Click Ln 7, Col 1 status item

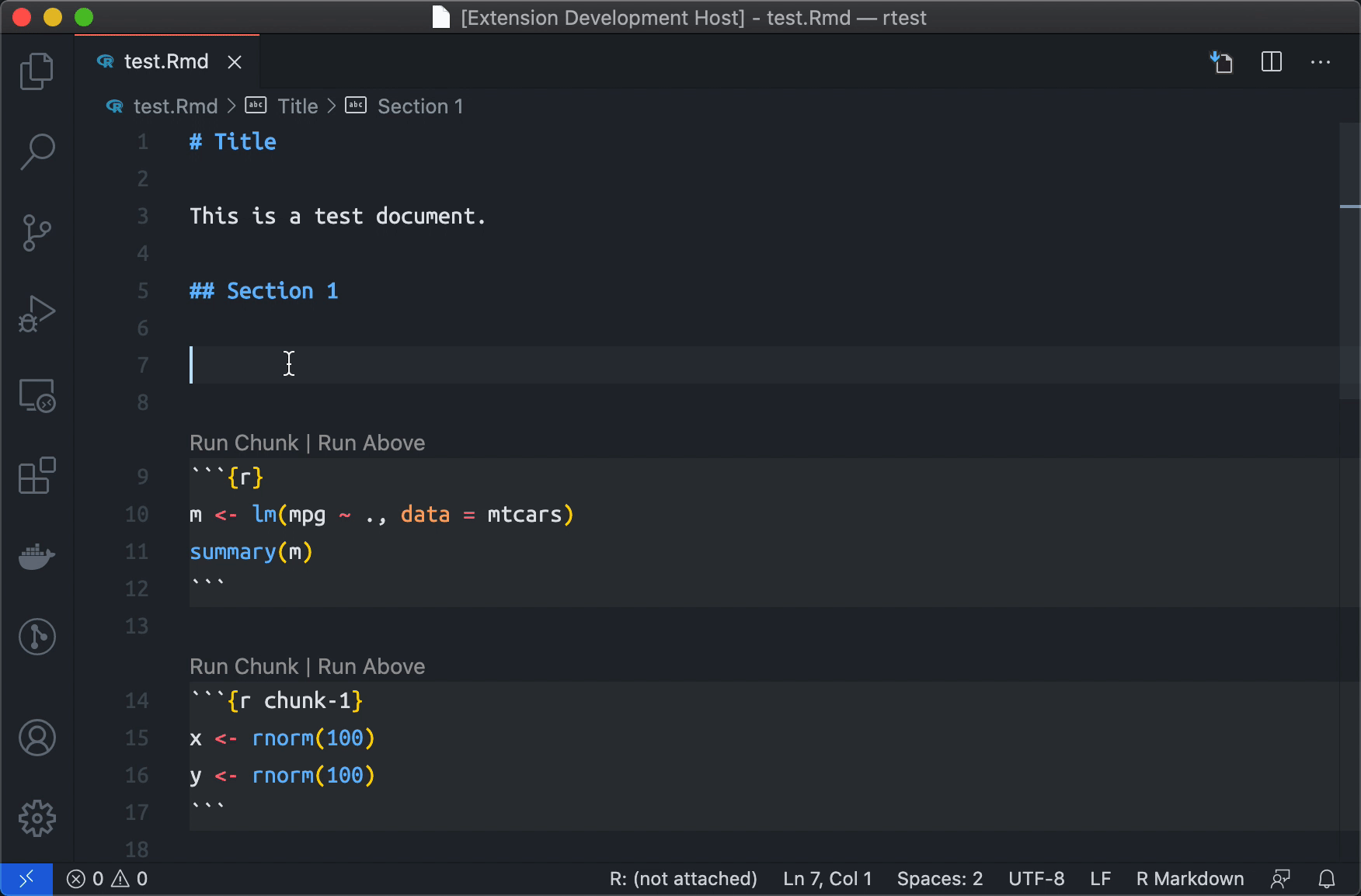(827, 879)
